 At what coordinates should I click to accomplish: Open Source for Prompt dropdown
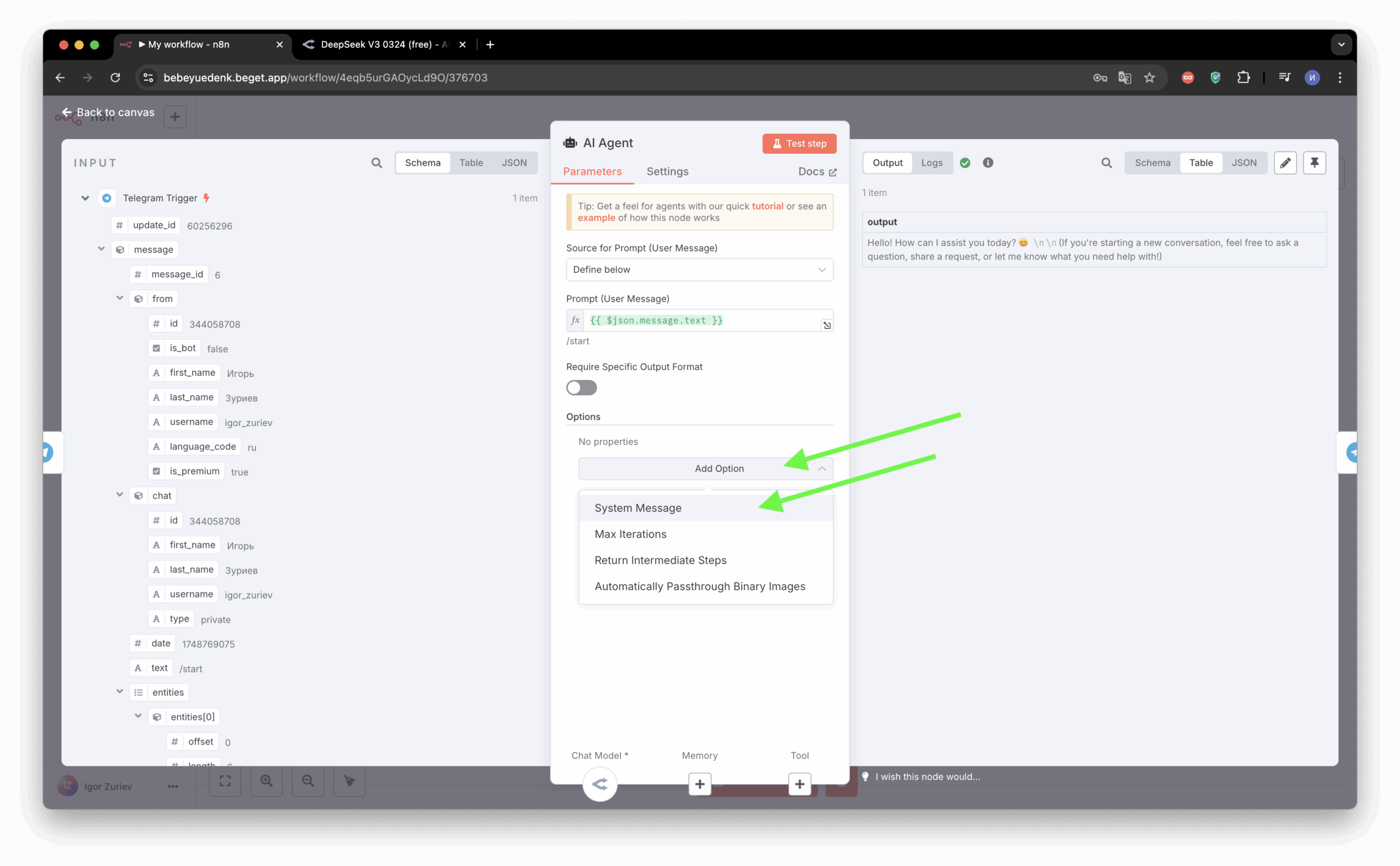(699, 269)
